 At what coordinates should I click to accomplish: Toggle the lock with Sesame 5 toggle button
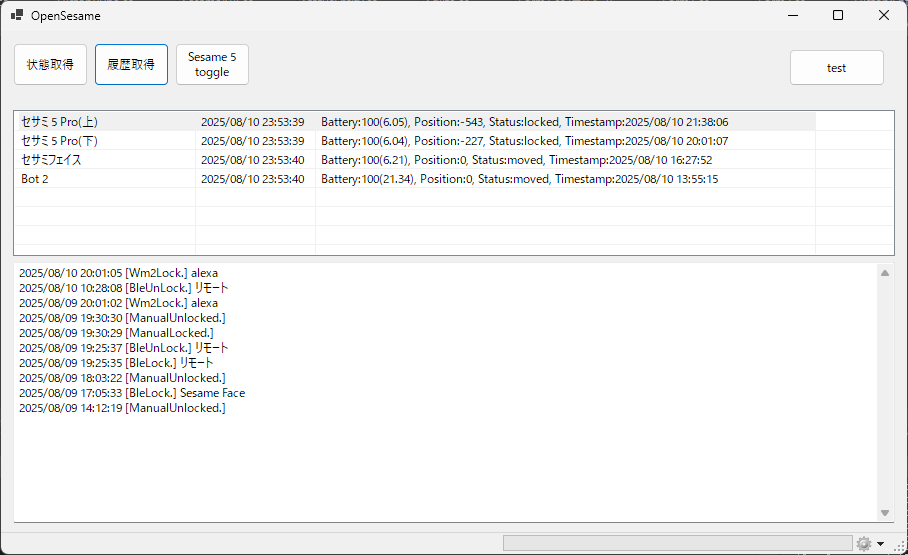click(x=213, y=64)
